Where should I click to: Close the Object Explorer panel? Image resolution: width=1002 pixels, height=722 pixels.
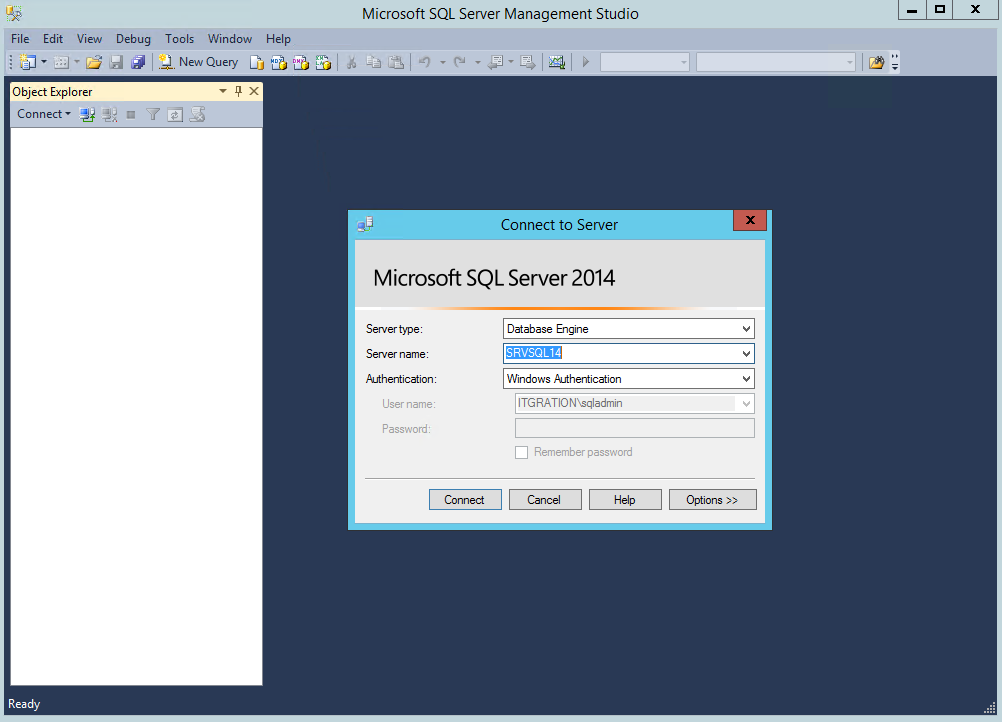(x=254, y=91)
